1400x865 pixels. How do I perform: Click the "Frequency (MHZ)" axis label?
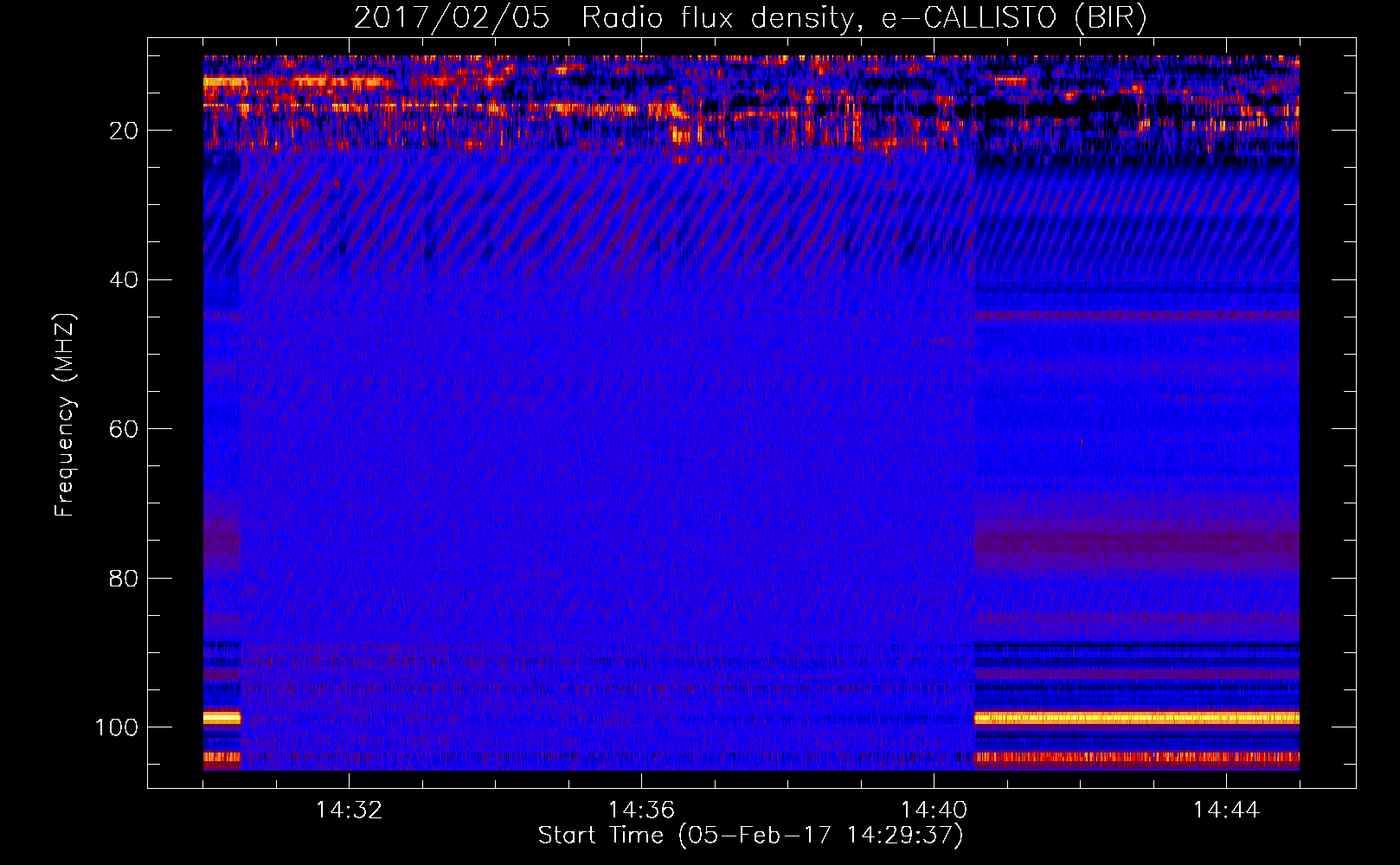point(65,415)
